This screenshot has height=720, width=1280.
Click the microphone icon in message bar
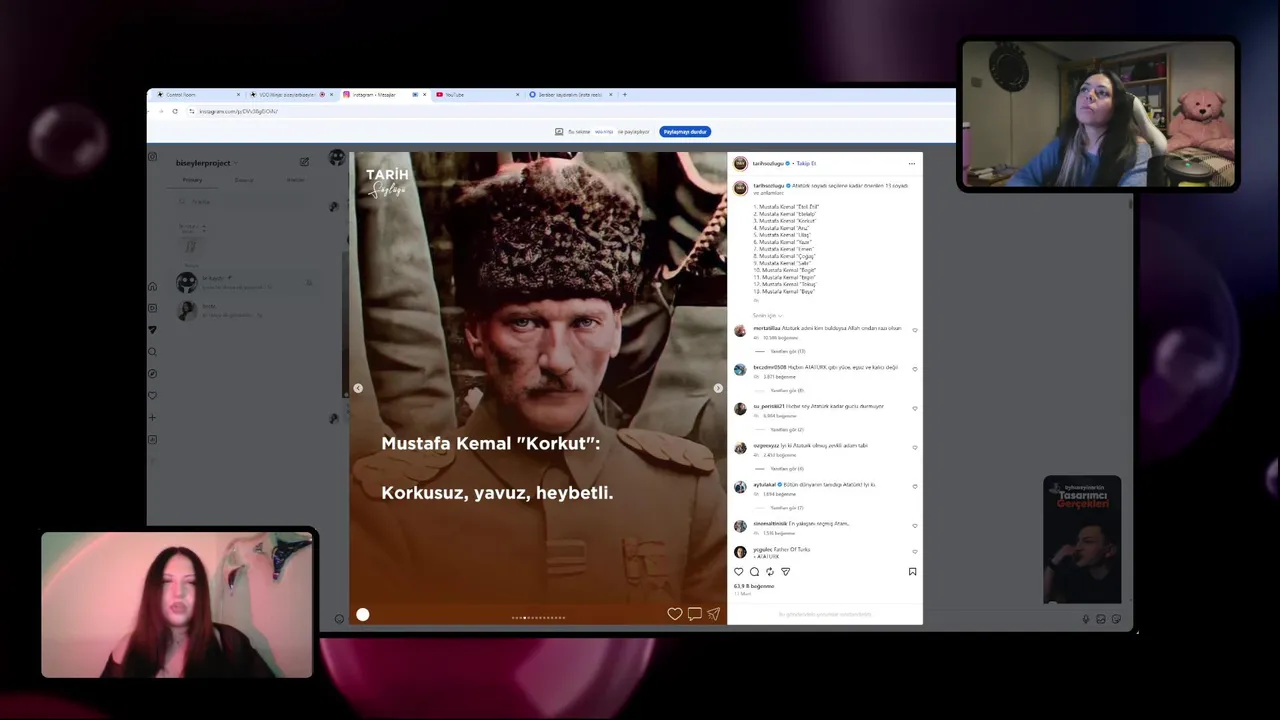1086,619
